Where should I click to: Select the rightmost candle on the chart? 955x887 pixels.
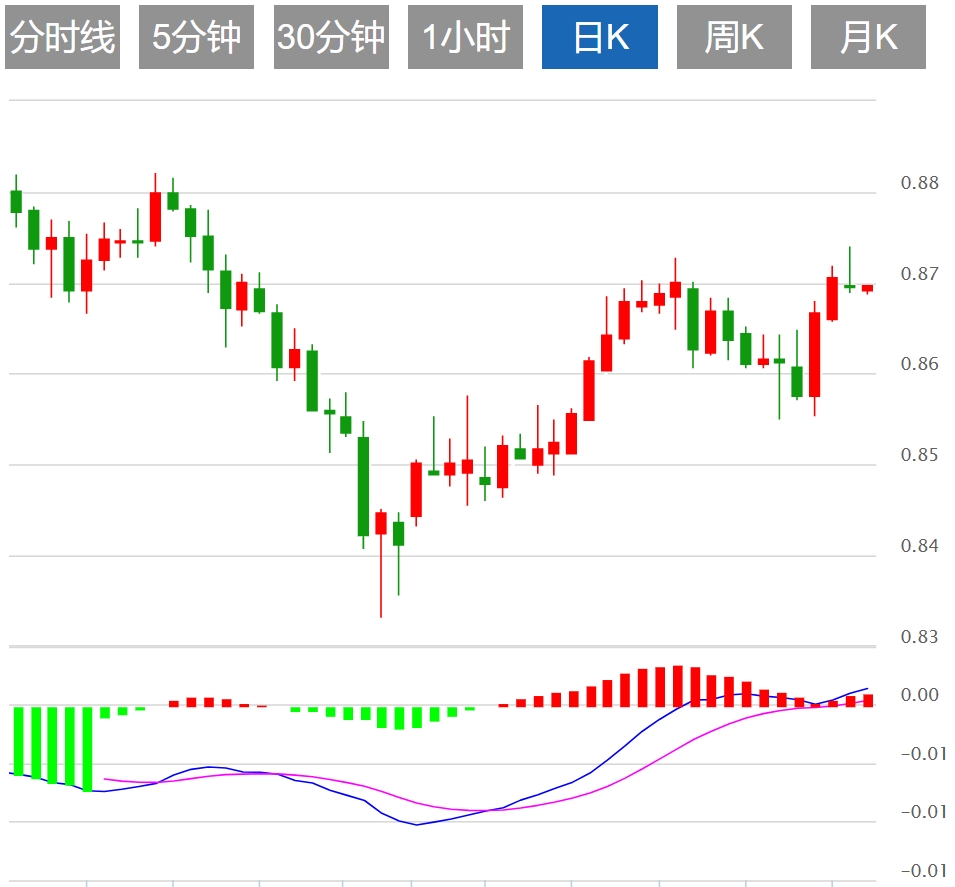click(x=867, y=288)
